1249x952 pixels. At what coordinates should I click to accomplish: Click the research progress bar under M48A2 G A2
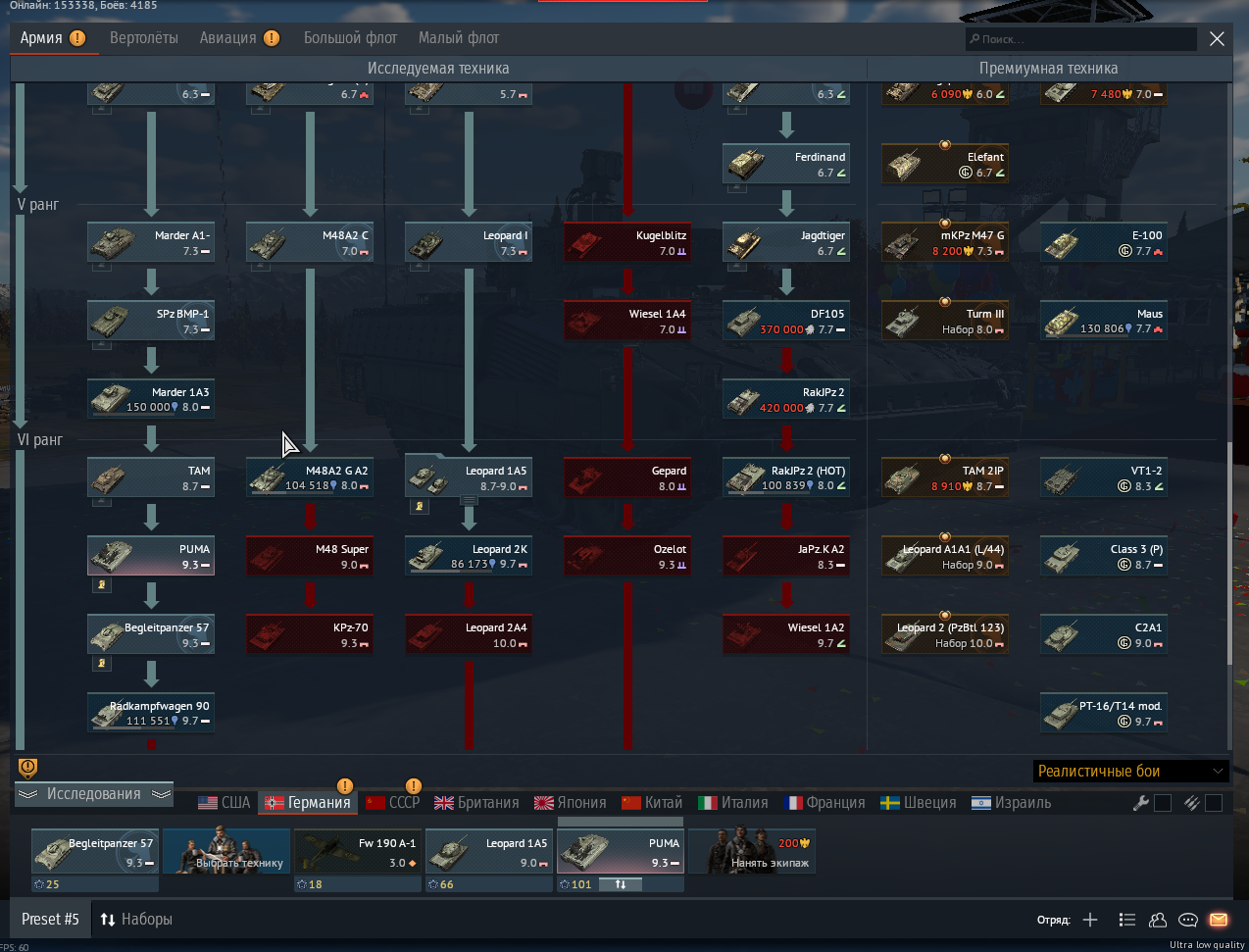pos(310,494)
